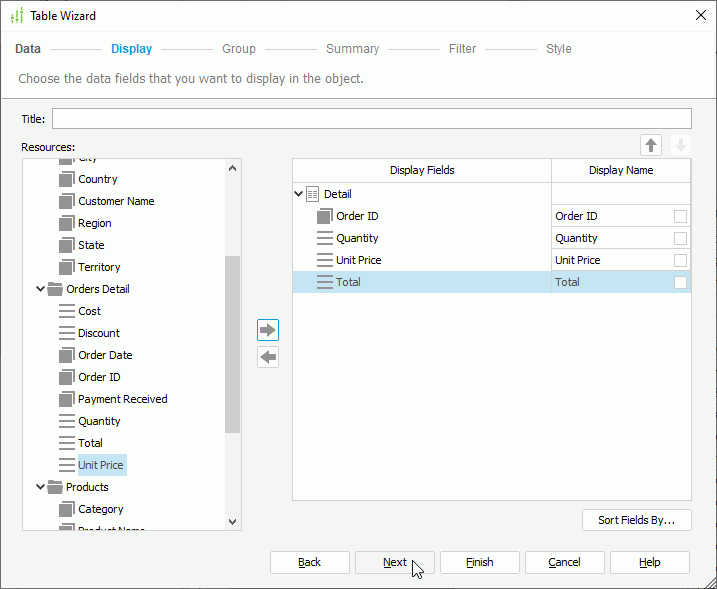Viewport: 717px width, 589px height.
Task: Click the Display Fields column header
Action: pyautogui.click(x=422, y=170)
